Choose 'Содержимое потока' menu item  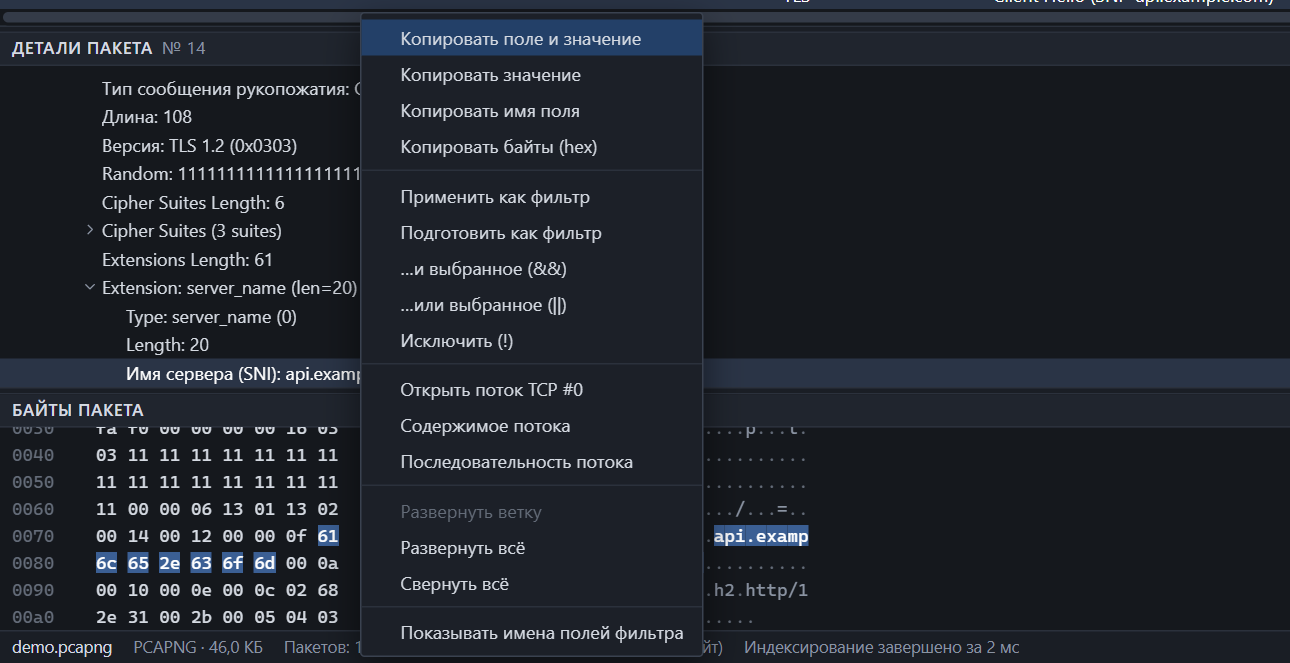click(x=531, y=426)
